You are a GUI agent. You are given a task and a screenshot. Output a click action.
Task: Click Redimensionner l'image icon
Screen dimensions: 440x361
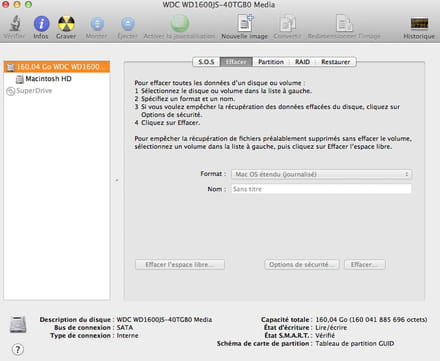click(x=344, y=23)
